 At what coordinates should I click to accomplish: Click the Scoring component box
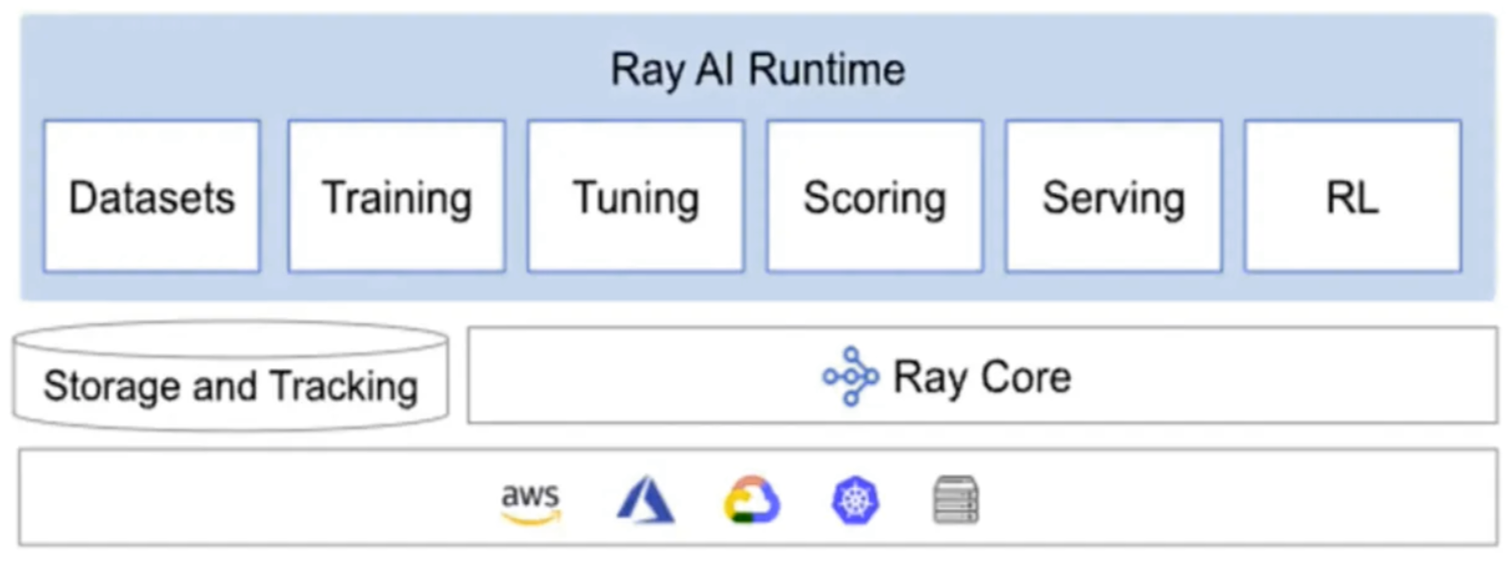(874, 196)
